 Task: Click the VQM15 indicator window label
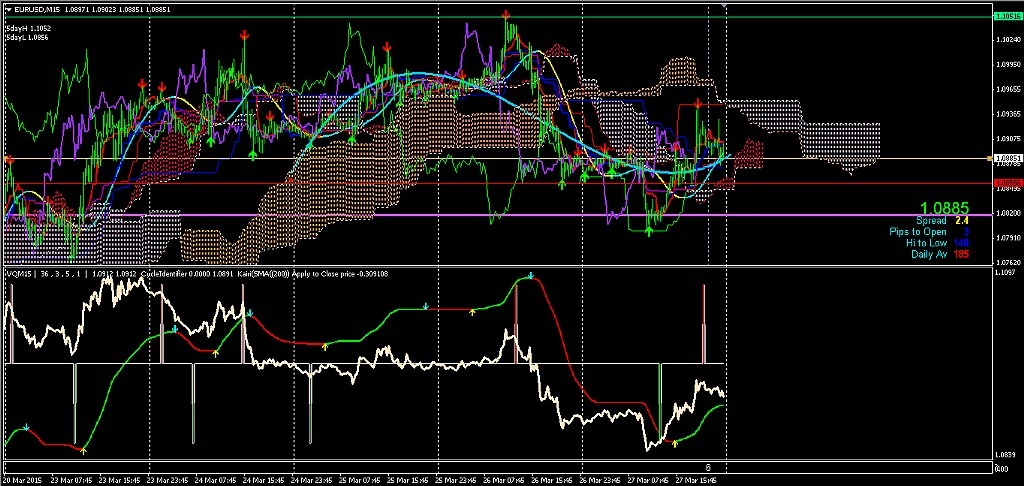coord(17,272)
